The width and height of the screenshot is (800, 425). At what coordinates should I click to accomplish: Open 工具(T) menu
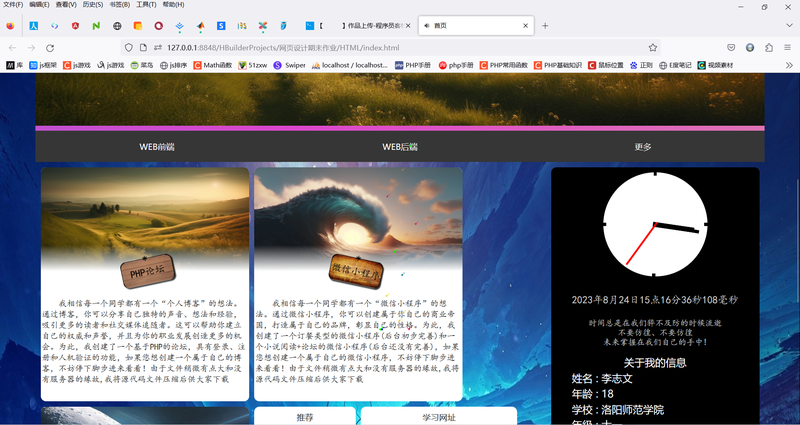146,5
